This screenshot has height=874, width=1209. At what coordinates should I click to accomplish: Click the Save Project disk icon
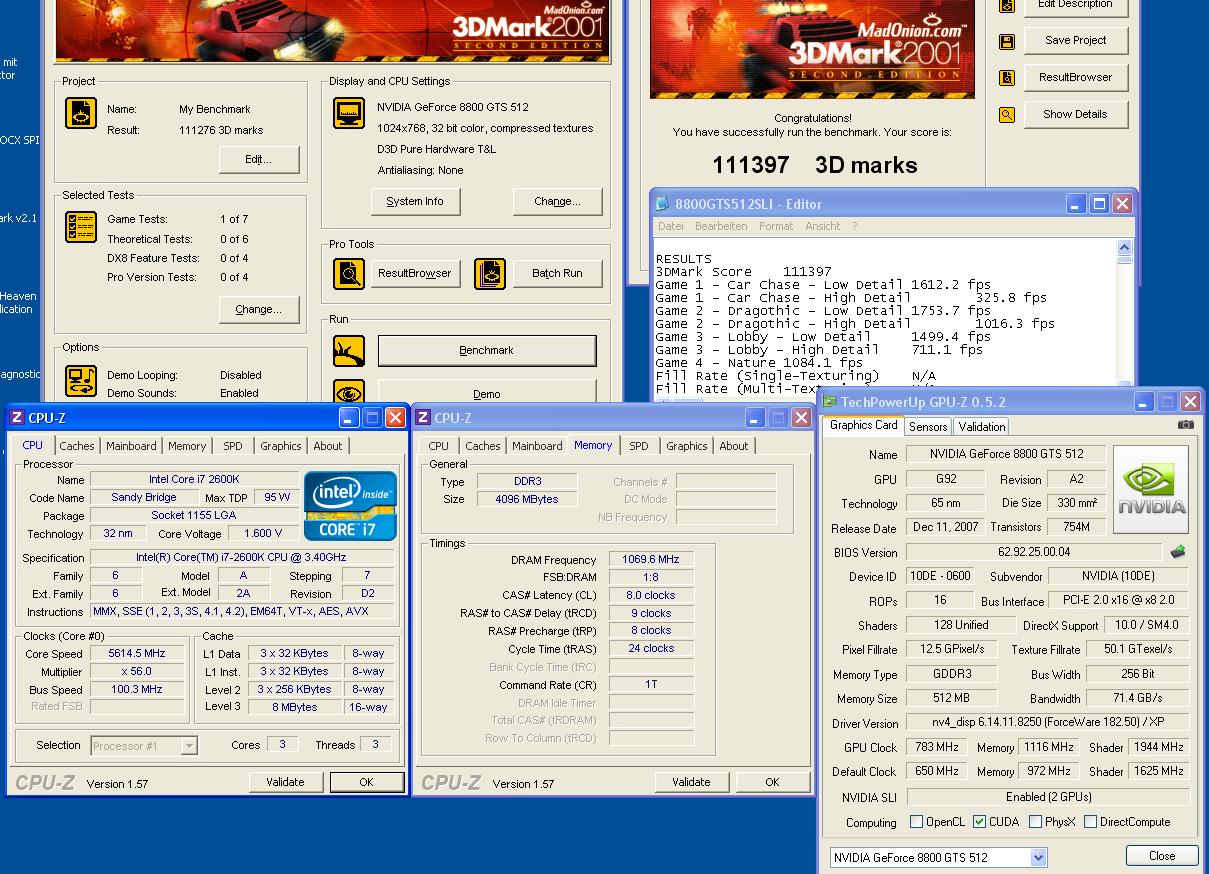coord(1007,41)
